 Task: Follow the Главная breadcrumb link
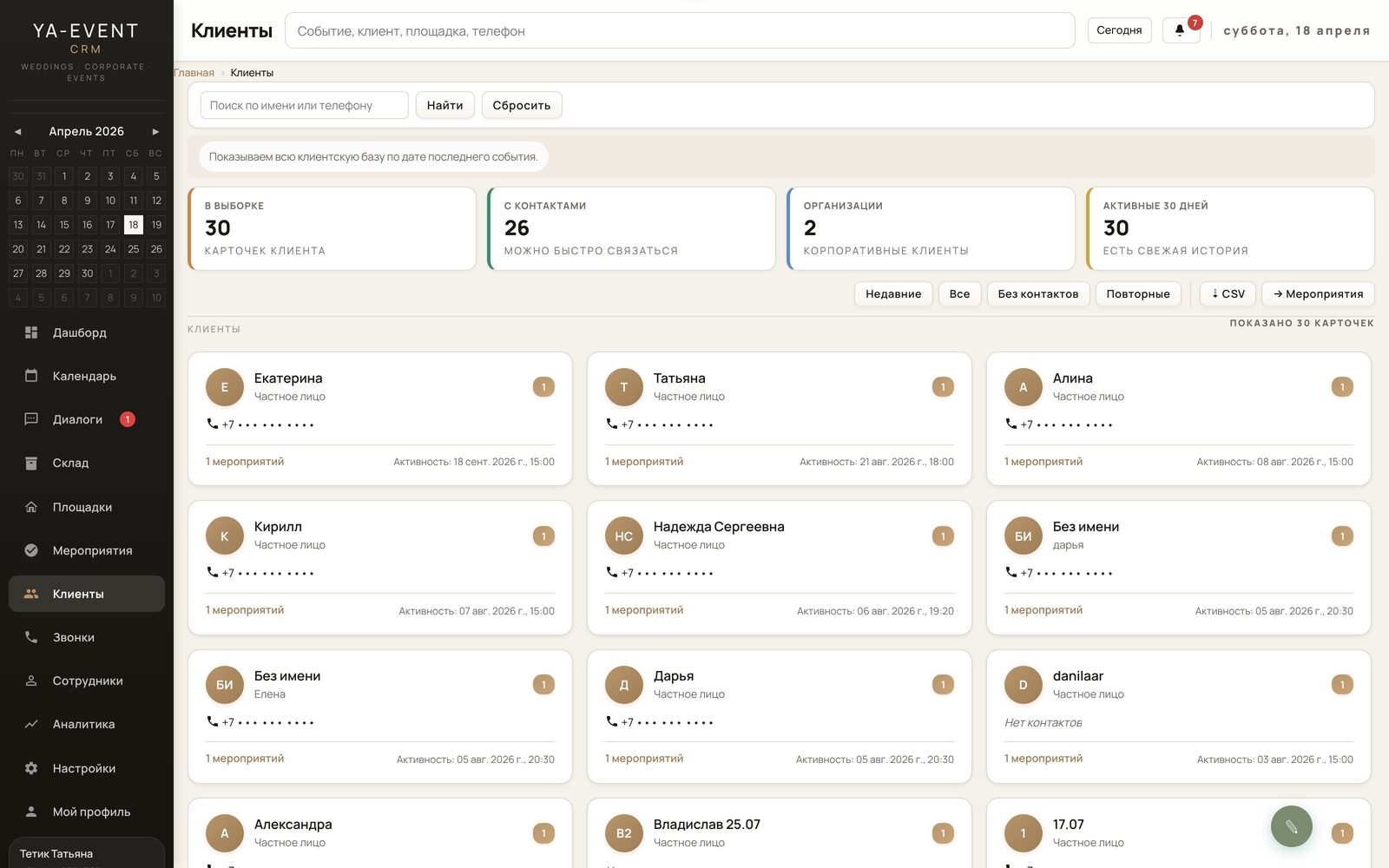click(194, 73)
